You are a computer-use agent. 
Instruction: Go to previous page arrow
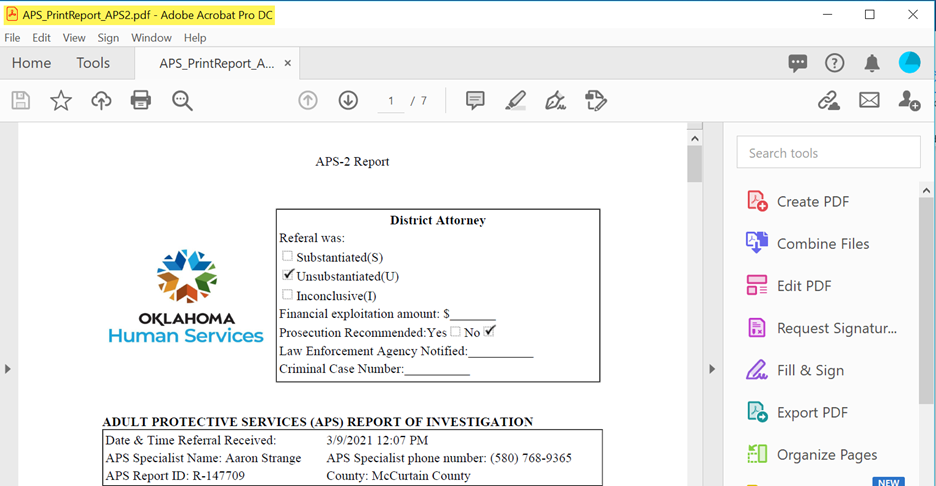coord(308,100)
